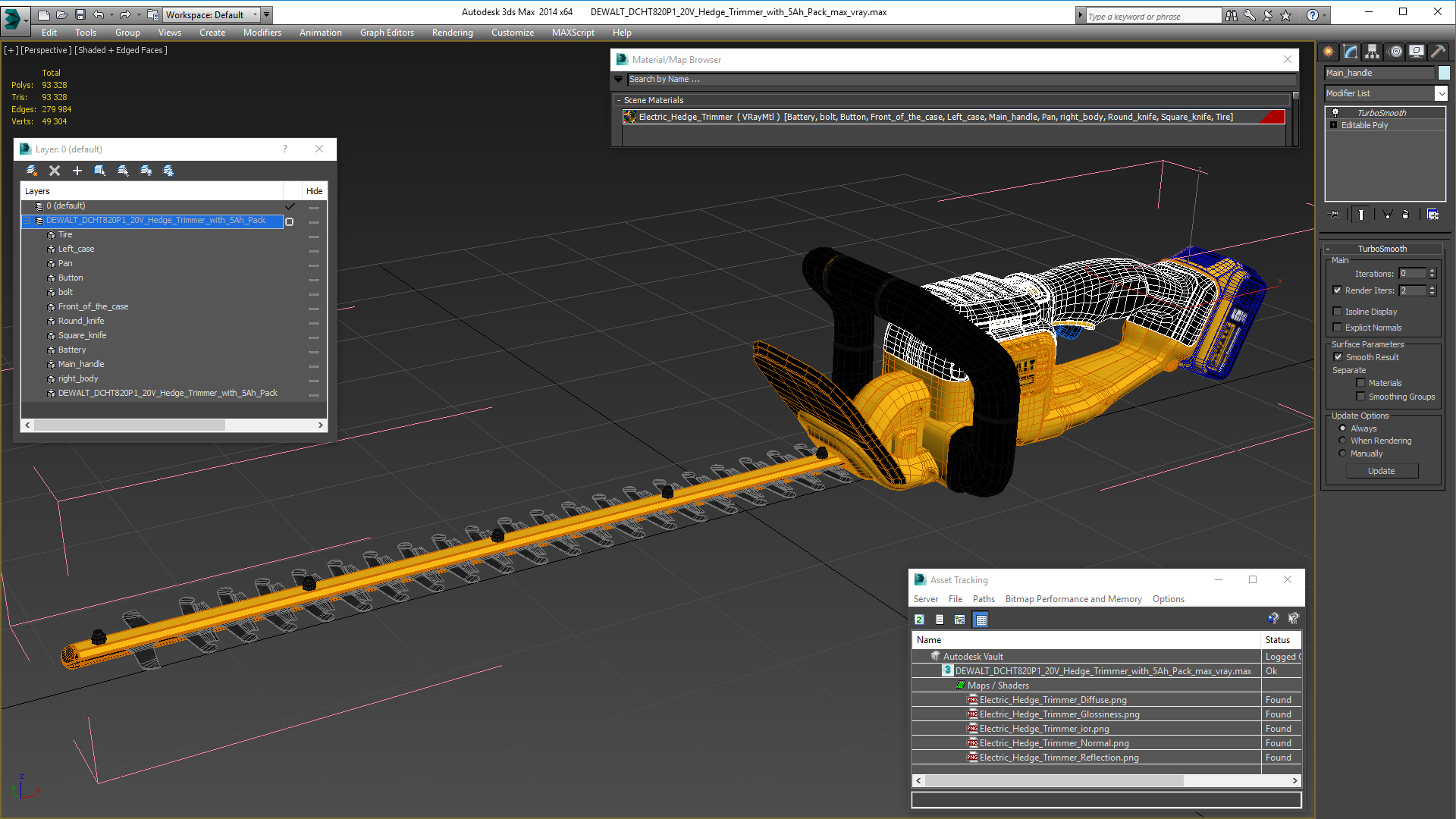Click the keyword search input field
The height and width of the screenshot is (819, 1456).
[x=1153, y=16]
